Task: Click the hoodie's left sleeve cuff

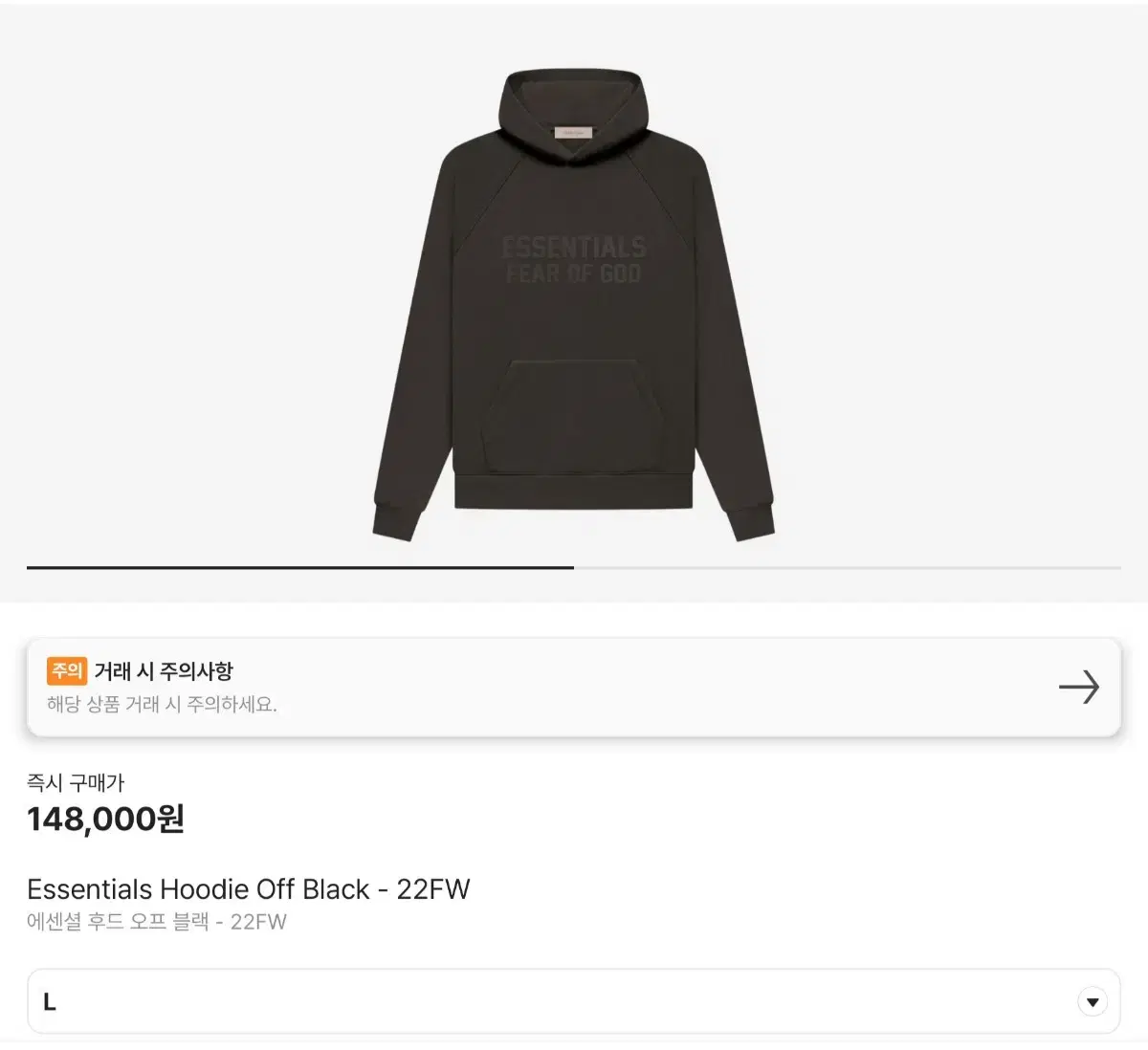Action: (x=393, y=521)
